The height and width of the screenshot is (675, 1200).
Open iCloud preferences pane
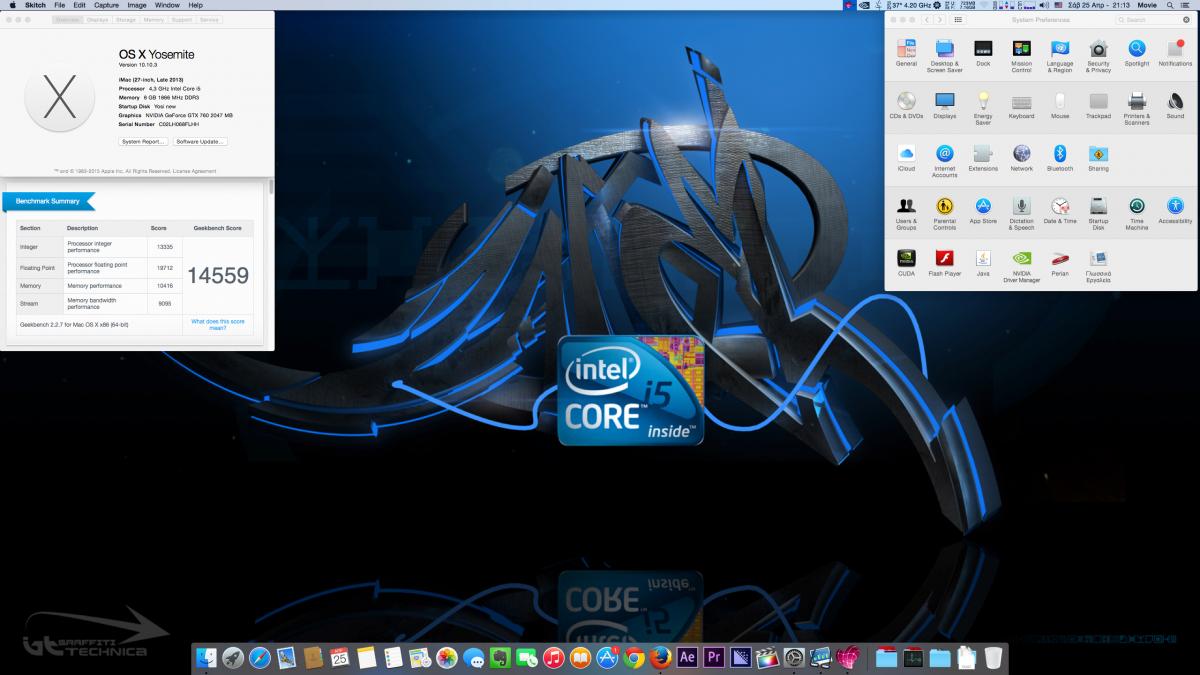pos(906,158)
